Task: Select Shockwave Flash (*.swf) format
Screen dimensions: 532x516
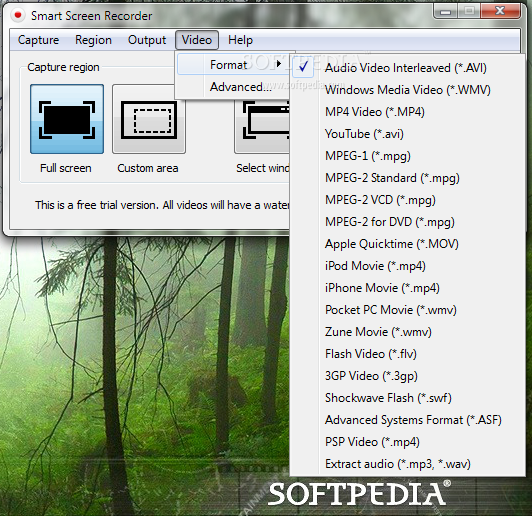Action: coord(407,398)
